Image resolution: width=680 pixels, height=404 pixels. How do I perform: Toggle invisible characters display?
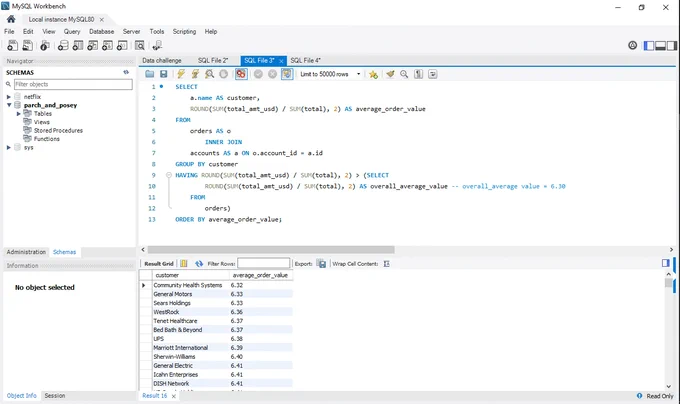click(418, 74)
